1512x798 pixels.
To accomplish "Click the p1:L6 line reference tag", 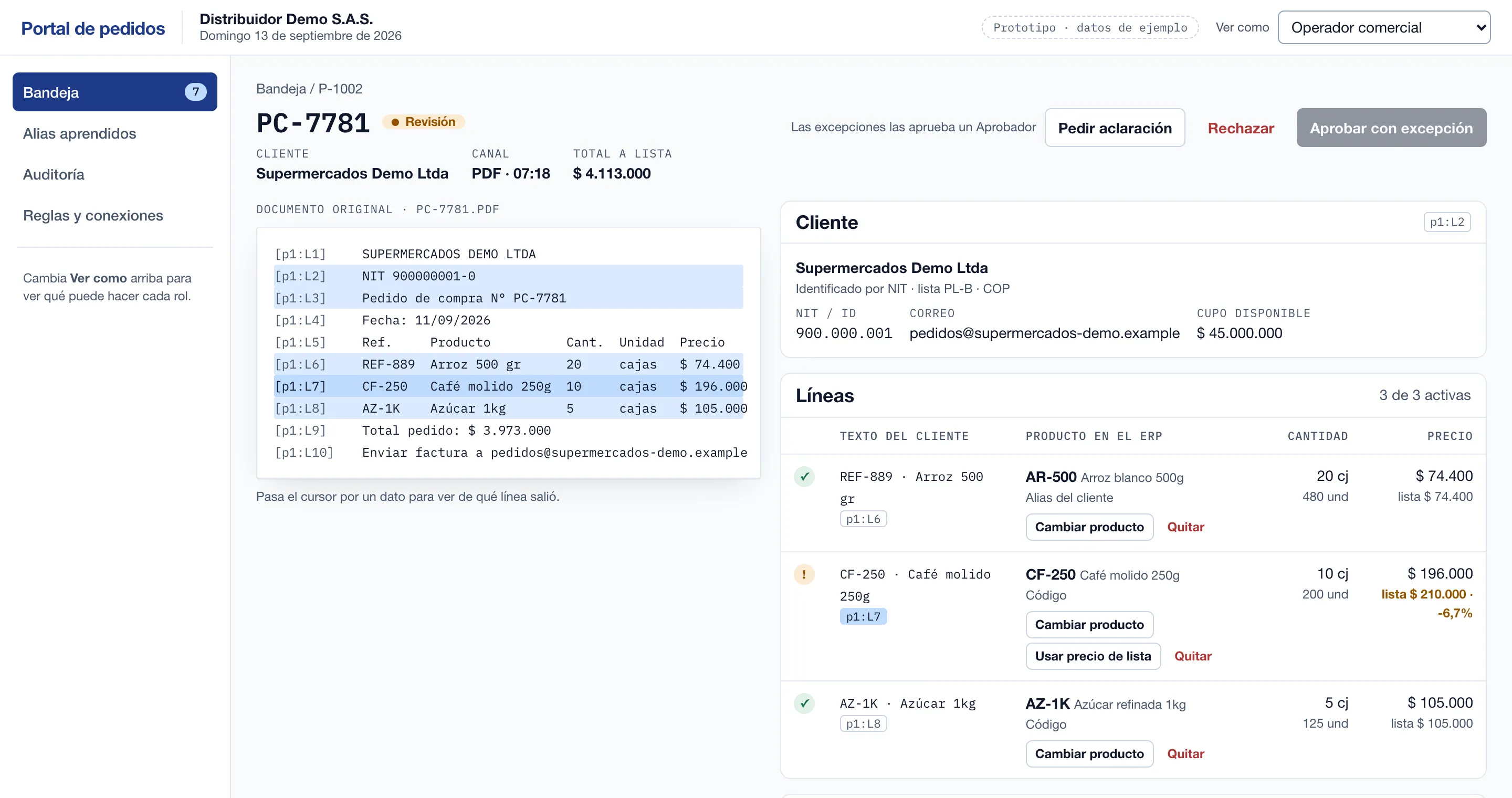I will click(x=863, y=519).
